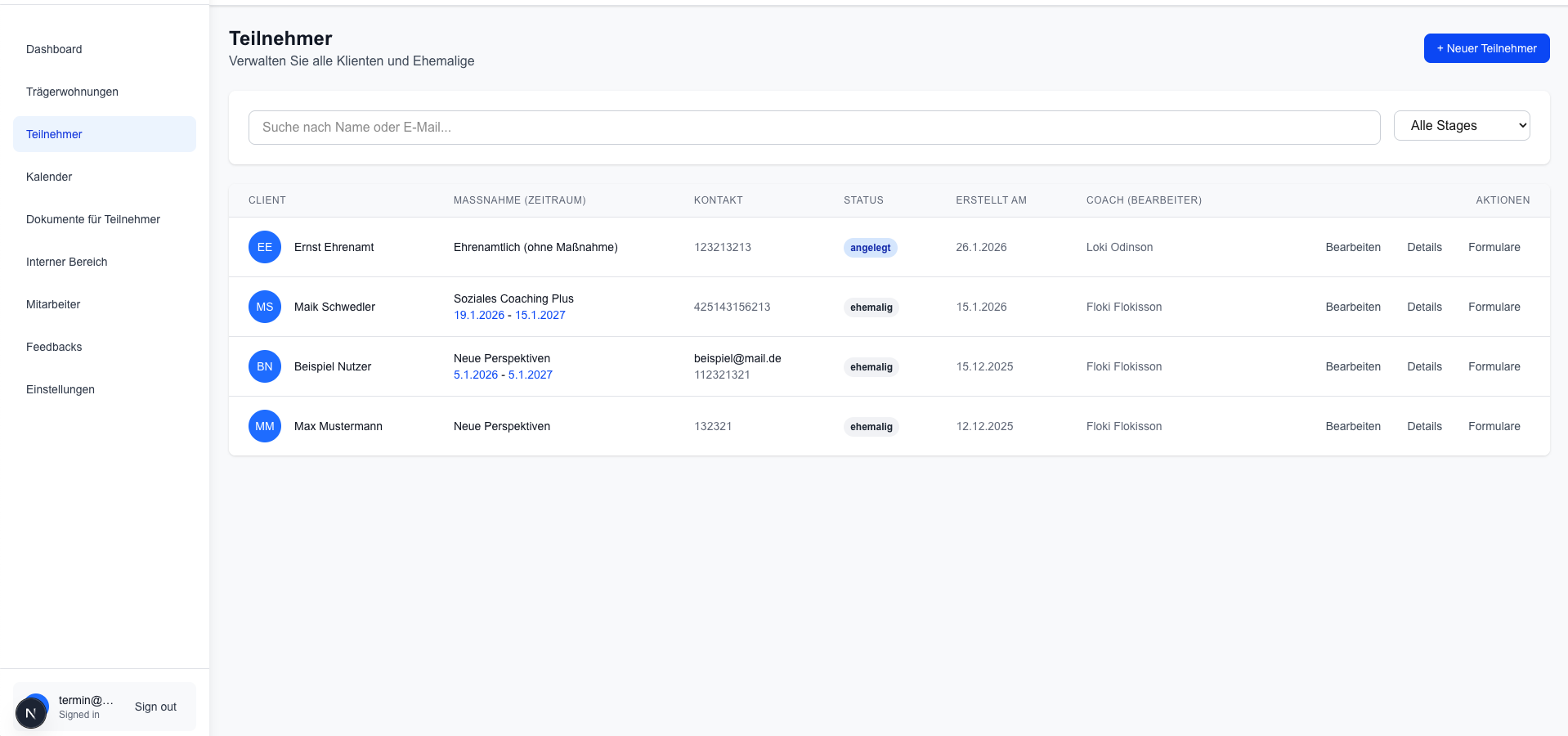Select Trägerwohnungen in the sidebar
1568x736 pixels.
72,92
